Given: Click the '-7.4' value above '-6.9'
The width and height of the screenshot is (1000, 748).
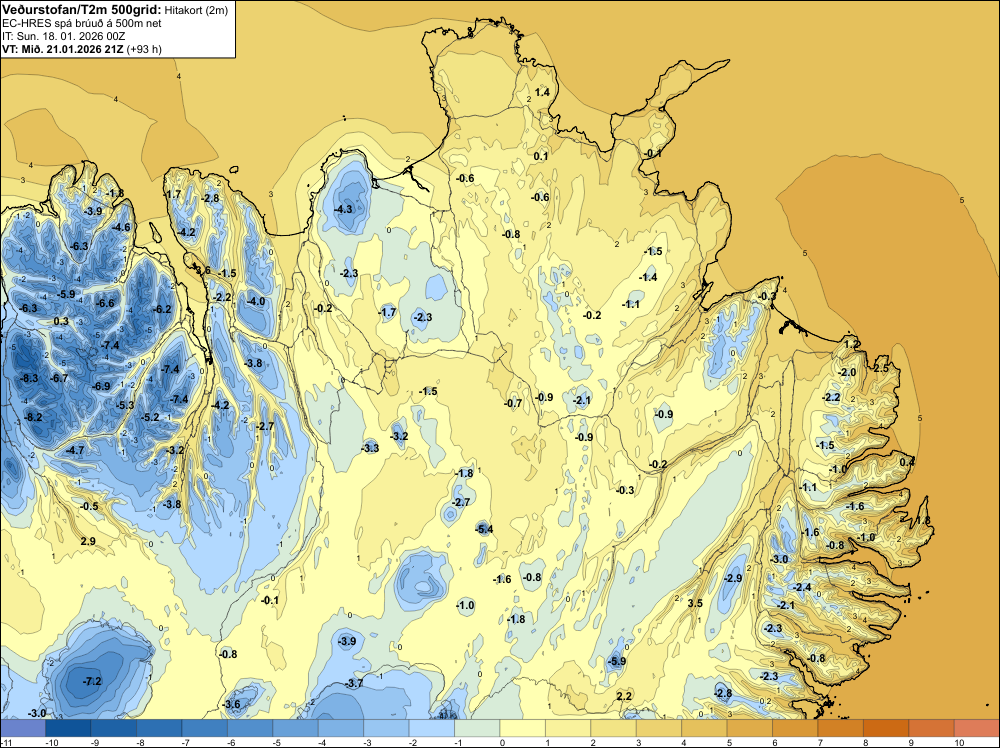Looking at the screenshot, I should (110, 346).
